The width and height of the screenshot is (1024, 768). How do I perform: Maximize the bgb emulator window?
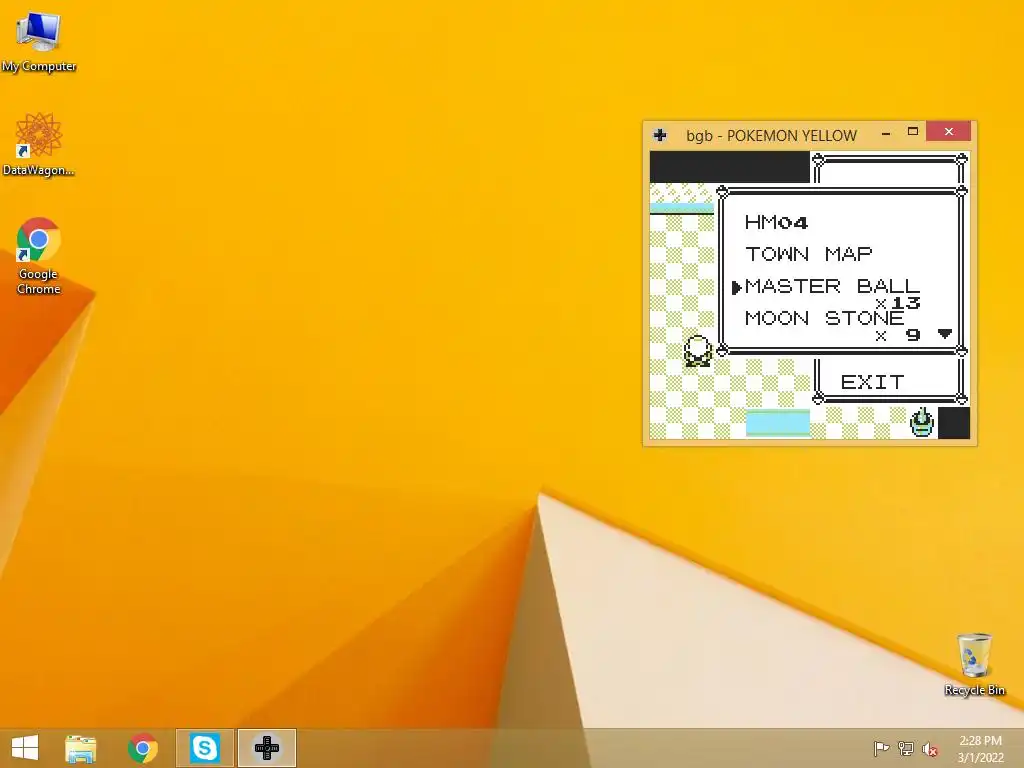(x=913, y=132)
